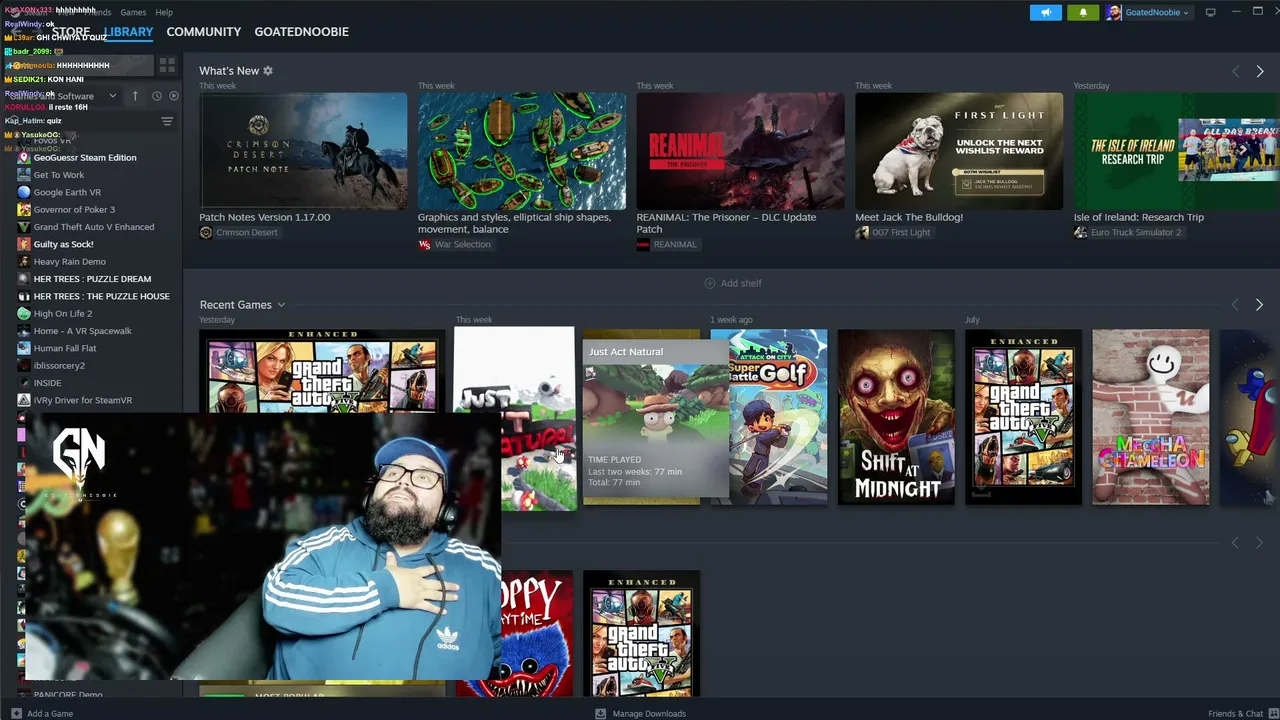Open the announcements megaphone button
Viewport: 1280px width, 720px height.
click(1045, 12)
